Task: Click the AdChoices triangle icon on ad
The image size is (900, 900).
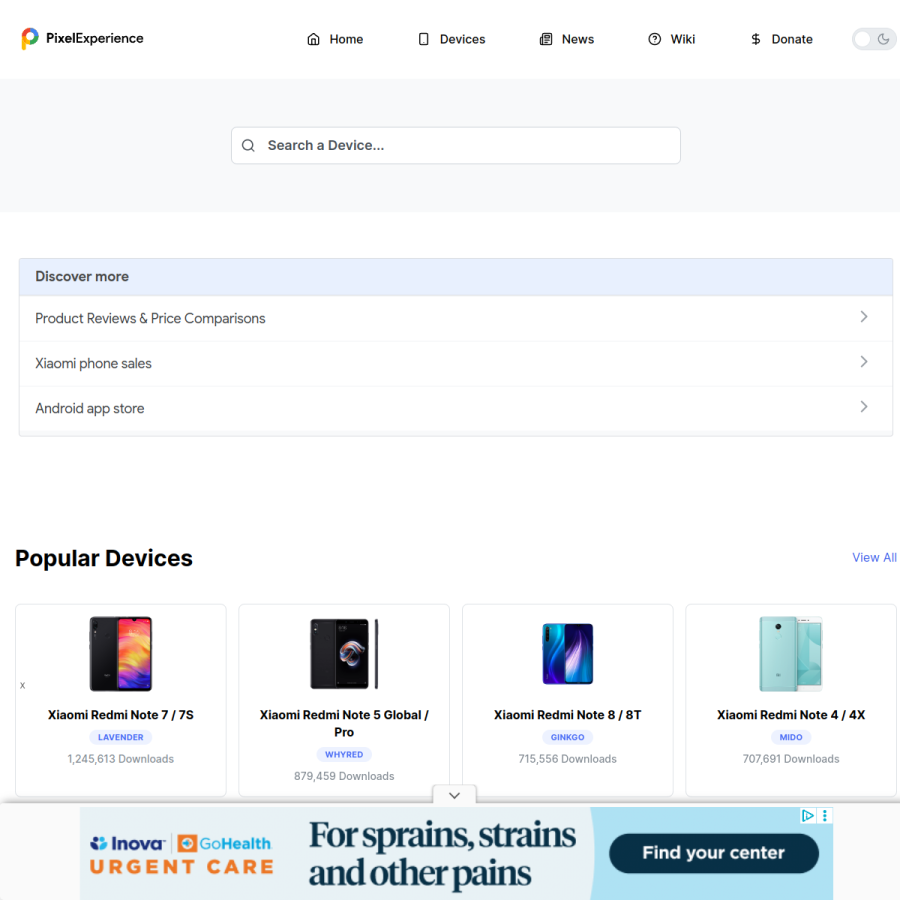Action: point(808,816)
